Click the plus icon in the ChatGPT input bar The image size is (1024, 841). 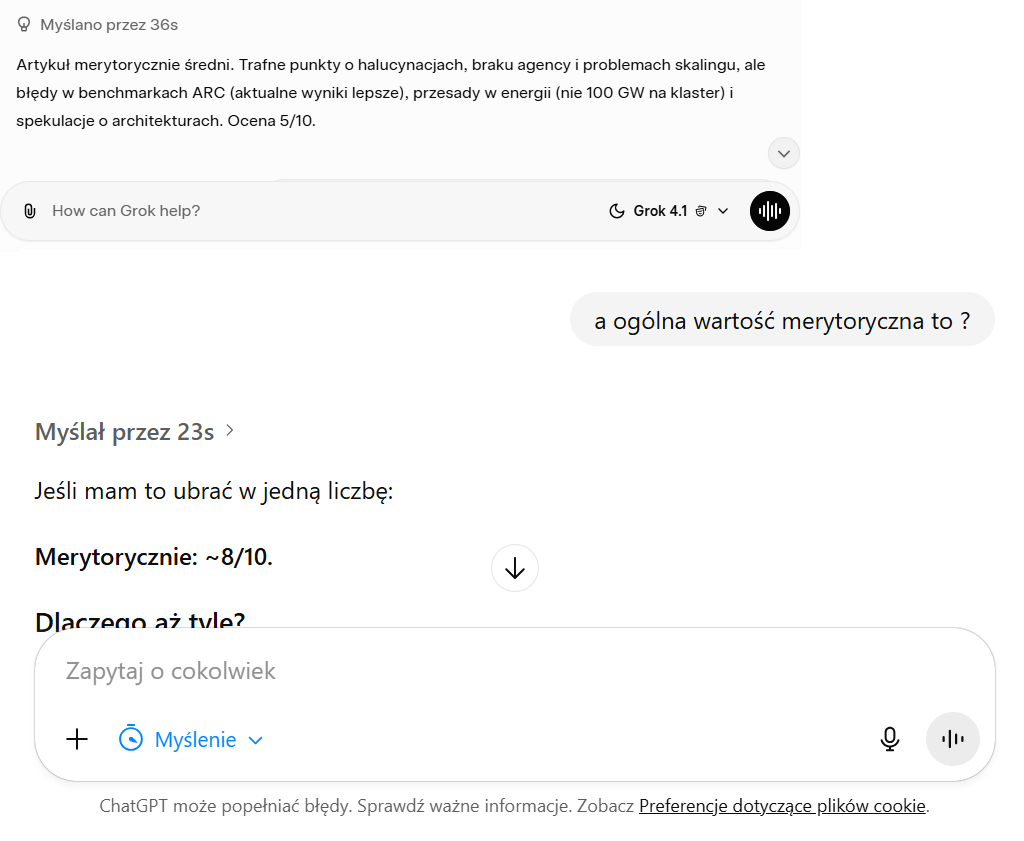point(77,739)
